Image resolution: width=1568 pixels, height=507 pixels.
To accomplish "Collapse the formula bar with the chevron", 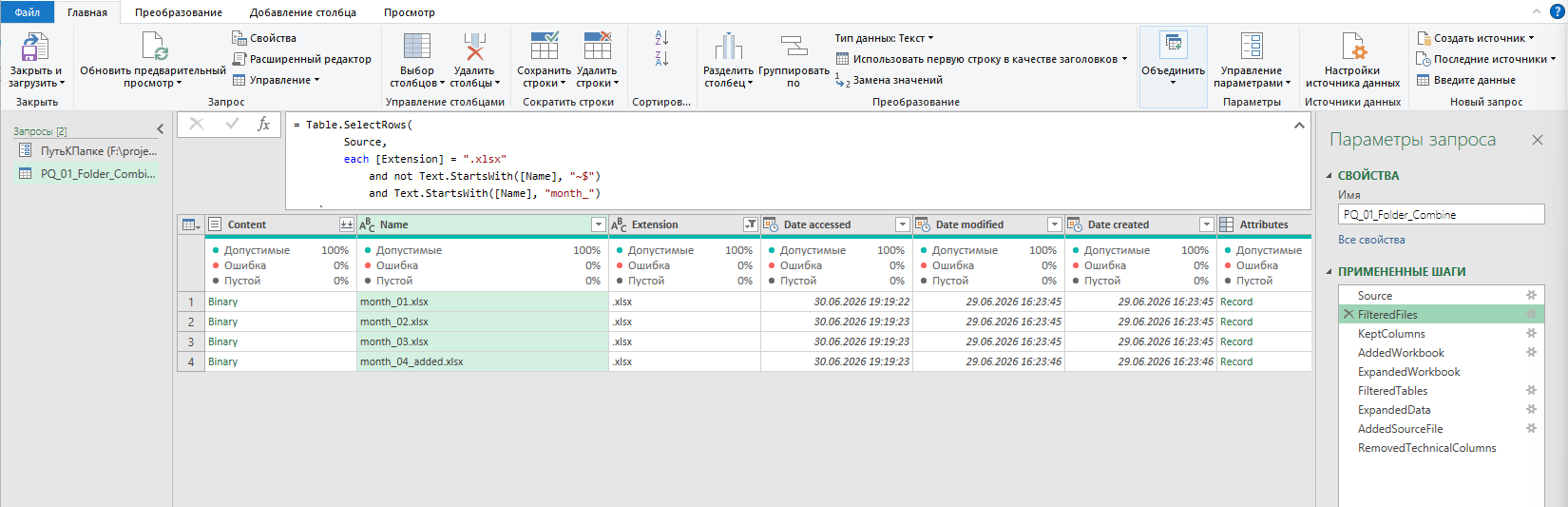I will click(1299, 125).
